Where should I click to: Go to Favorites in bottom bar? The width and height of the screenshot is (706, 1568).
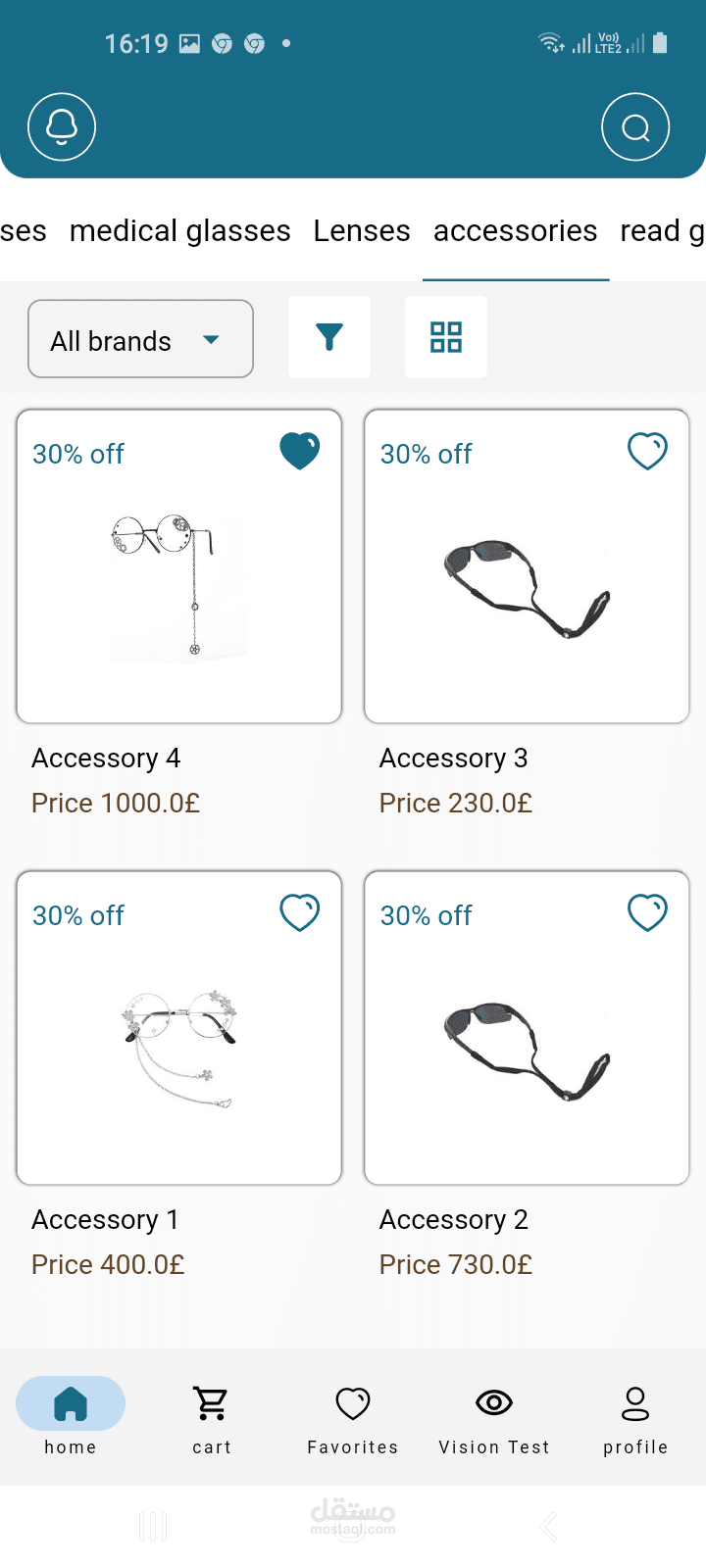click(x=353, y=1404)
